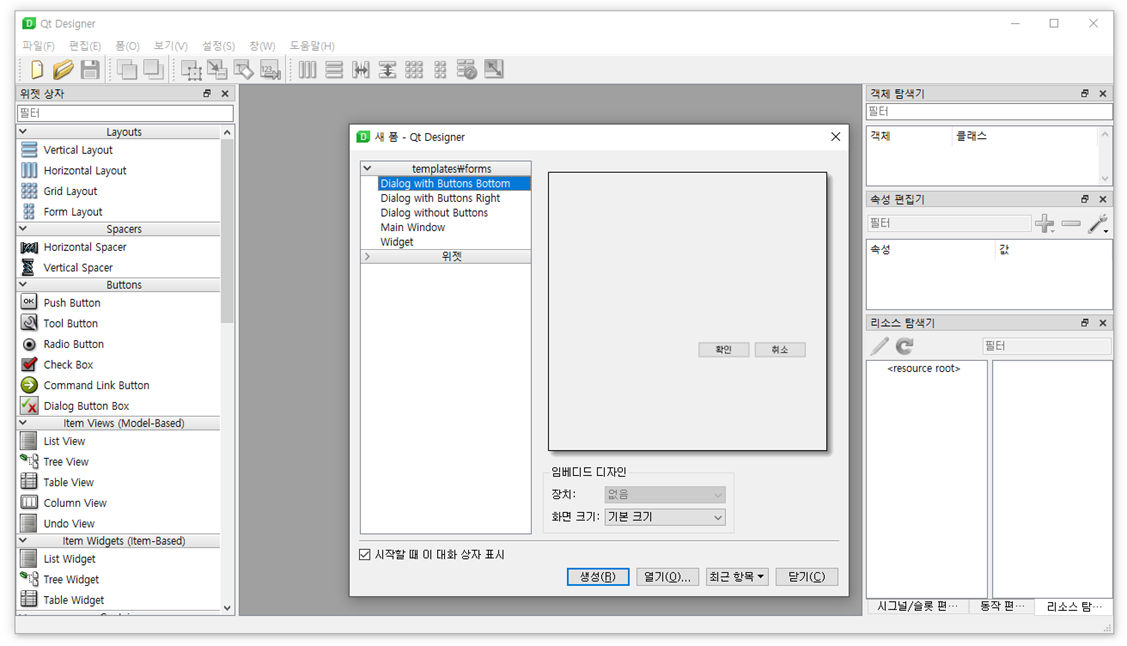
Task: Click the Adjust Size toolbar icon
Action: (494, 70)
